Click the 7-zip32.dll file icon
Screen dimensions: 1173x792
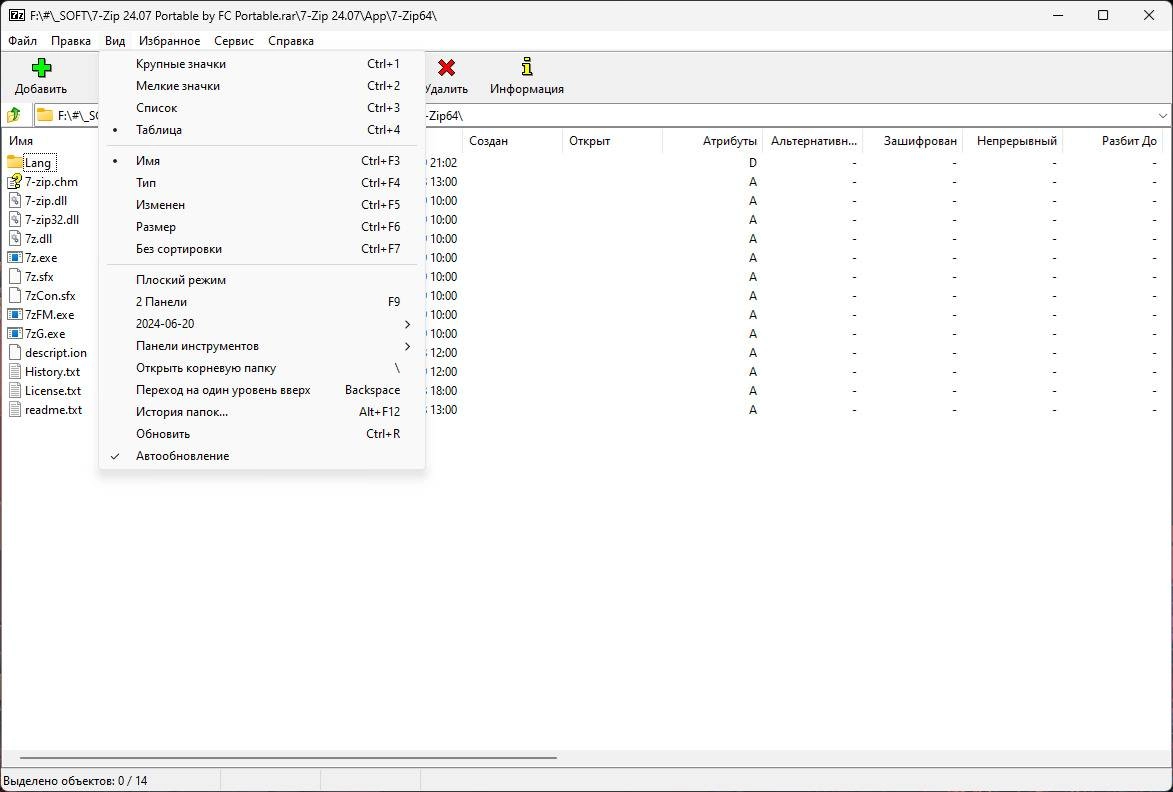point(15,220)
